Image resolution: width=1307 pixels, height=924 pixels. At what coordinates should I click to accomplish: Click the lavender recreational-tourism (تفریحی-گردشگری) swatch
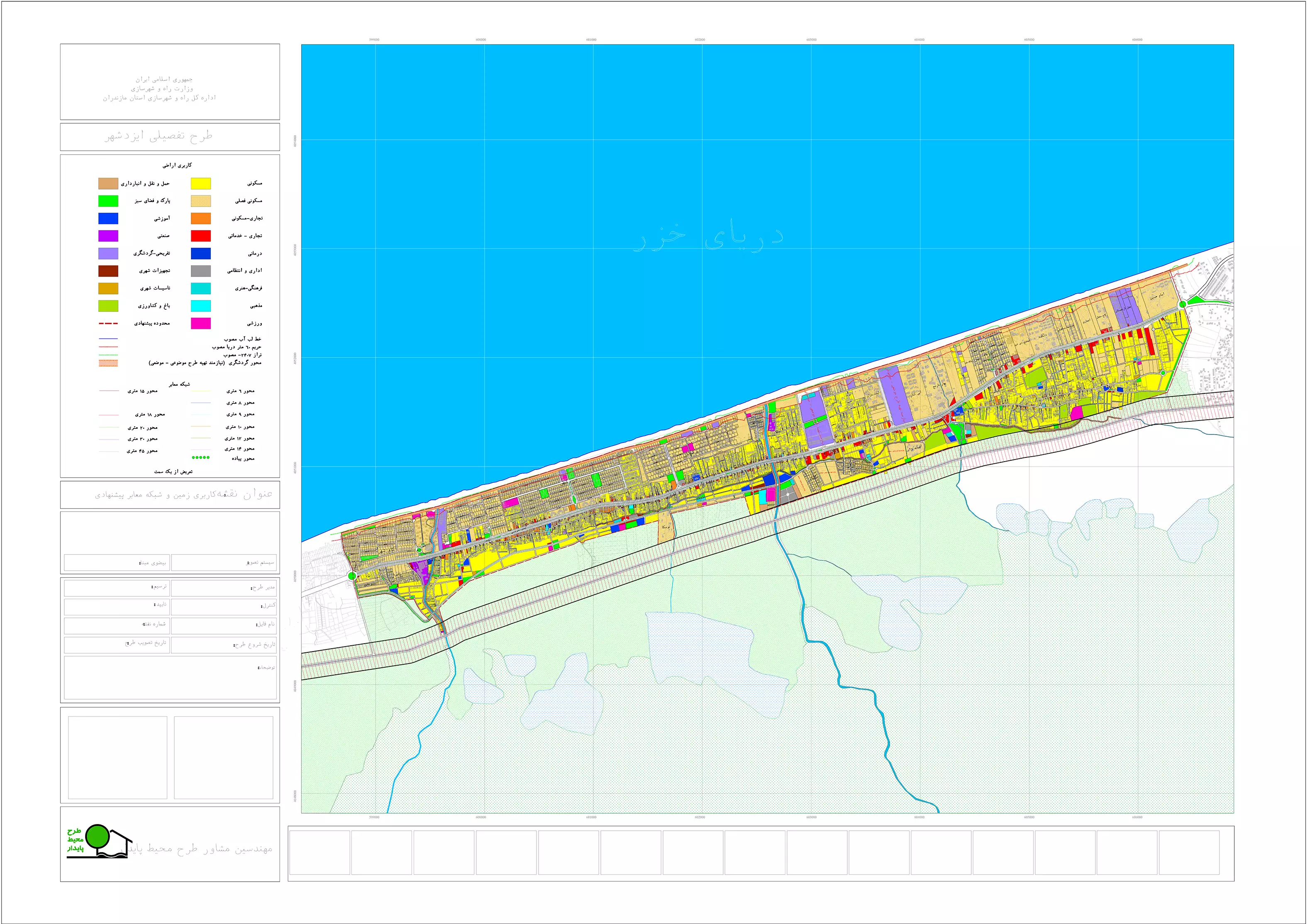(108, 253)
